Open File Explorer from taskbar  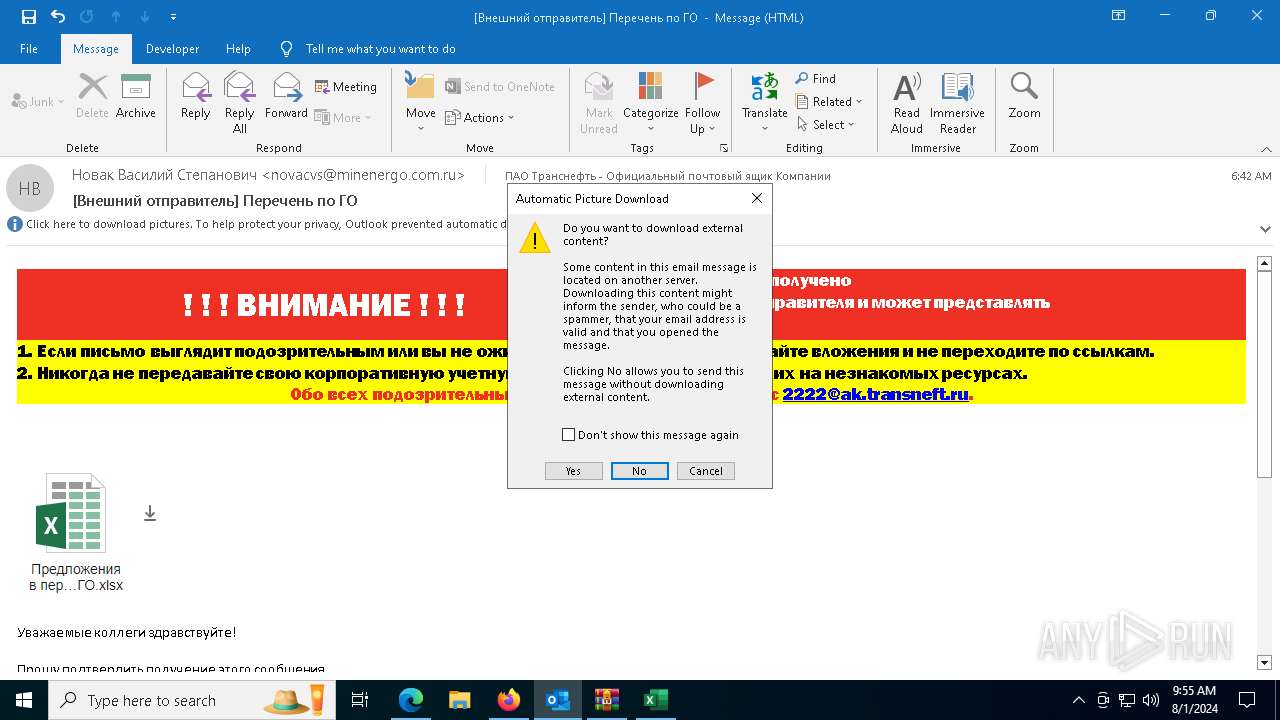(x=460, y=700)
